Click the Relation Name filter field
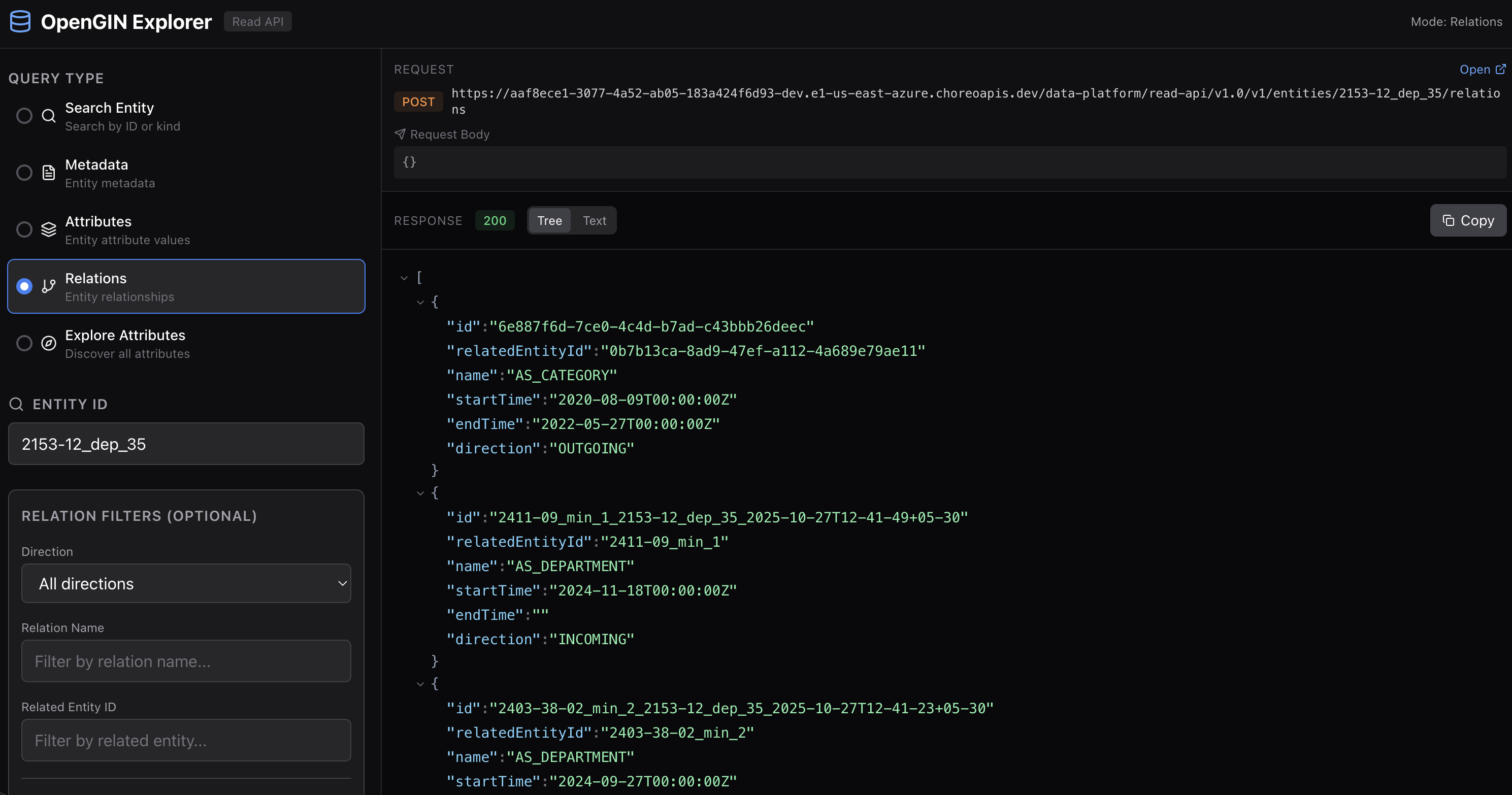Screen dimensions: 1512x795 pyautogui.click(x=186, y=661)
